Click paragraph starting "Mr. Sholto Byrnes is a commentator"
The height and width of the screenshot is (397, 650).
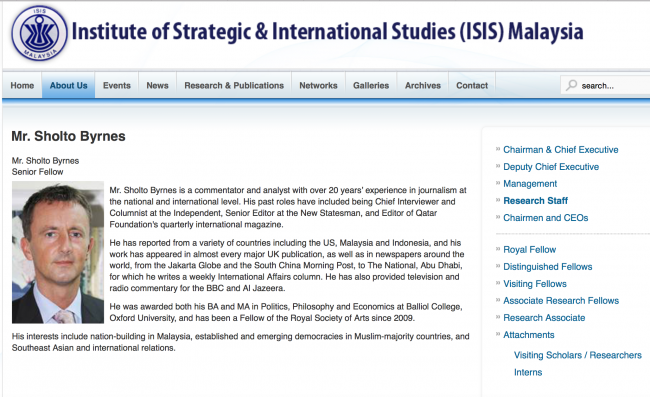click(x=288, y=207)
